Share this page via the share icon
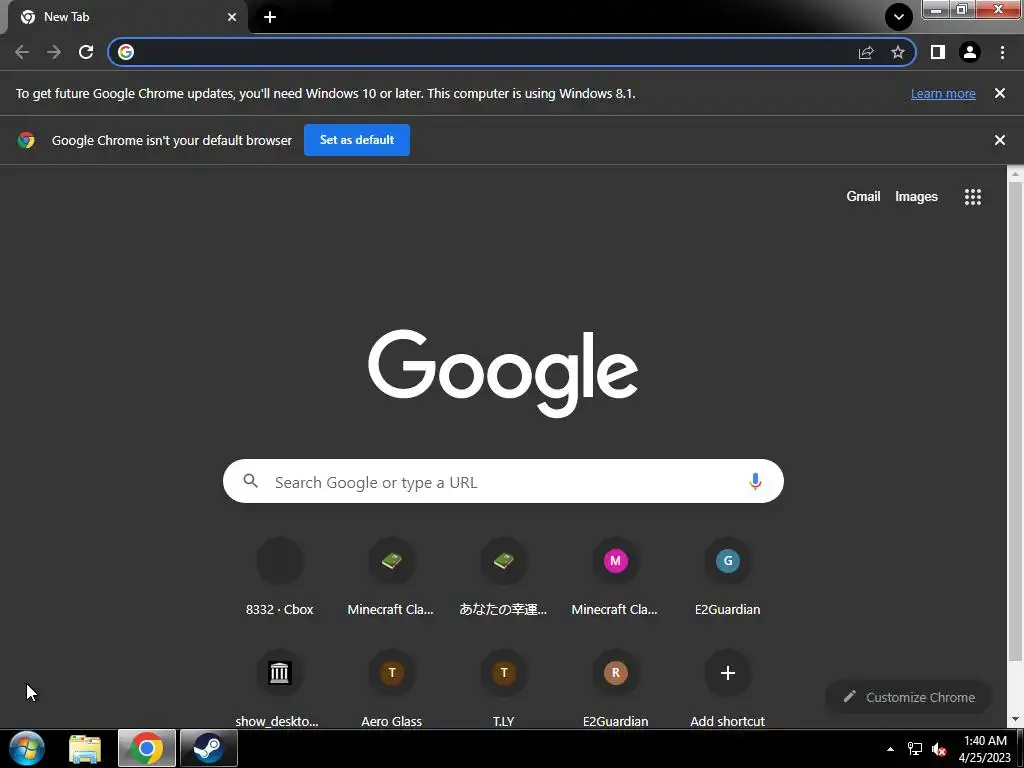This screenshot has width=1024, height=768. [866, 52]
